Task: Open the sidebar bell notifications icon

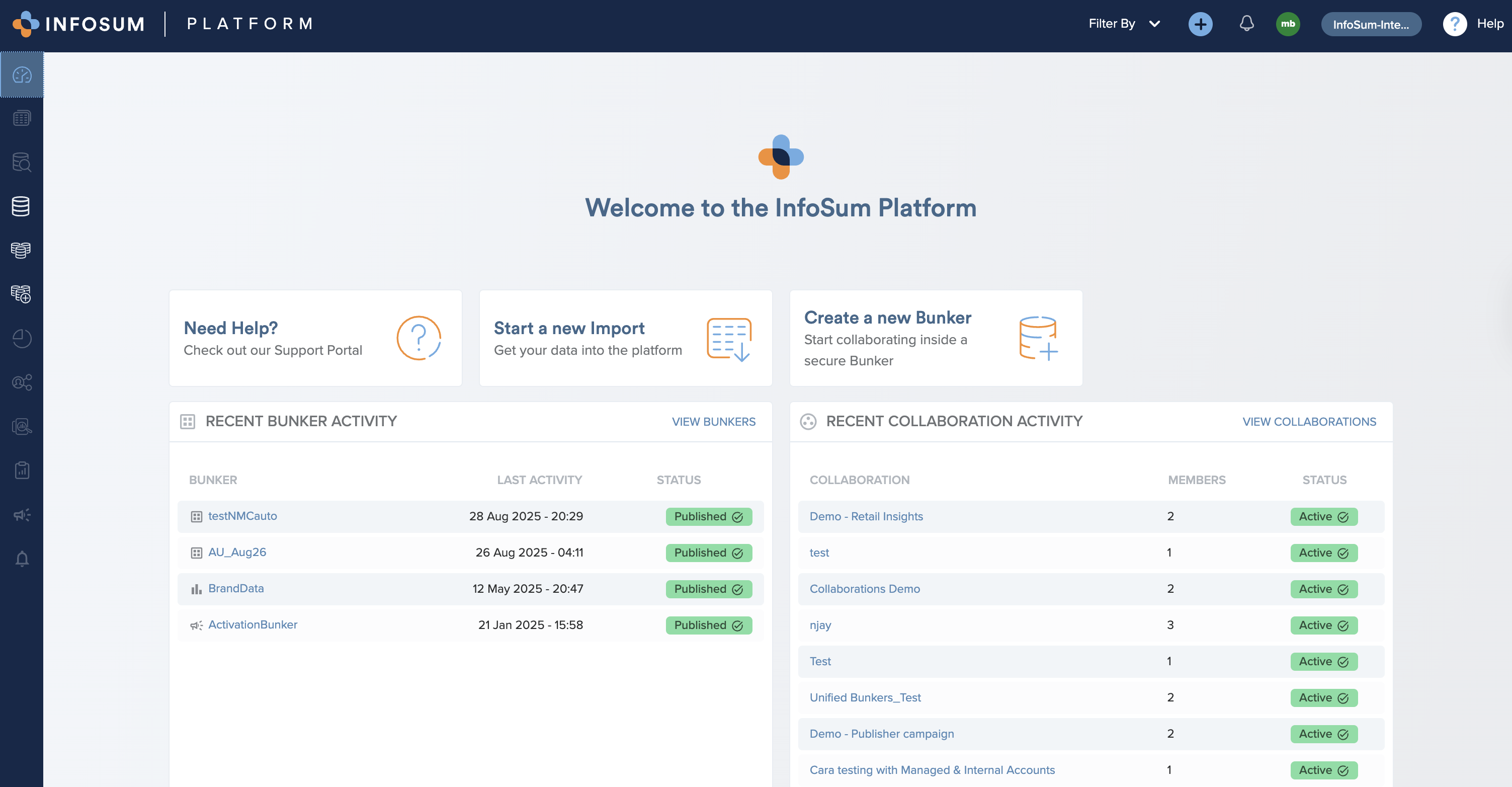Action: point(22,559)
